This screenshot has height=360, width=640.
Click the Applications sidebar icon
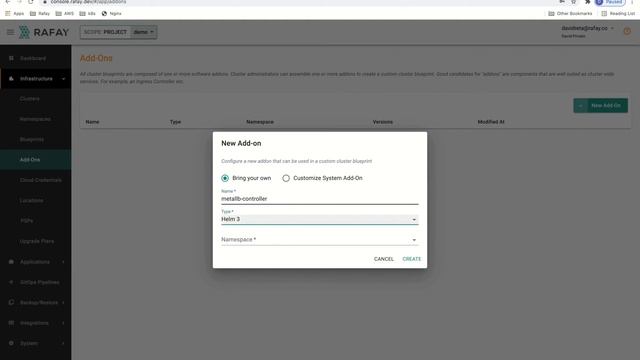tap(11, 262)
